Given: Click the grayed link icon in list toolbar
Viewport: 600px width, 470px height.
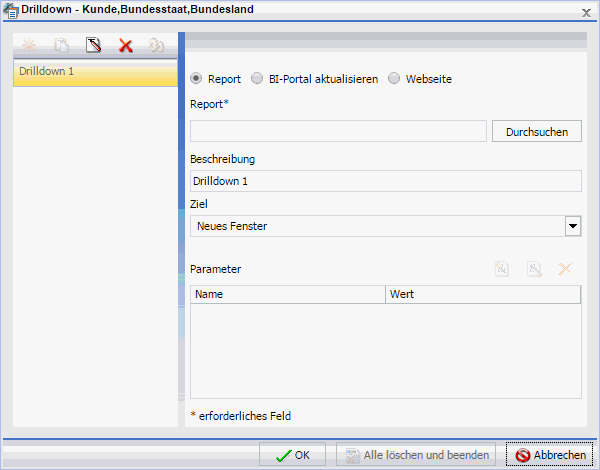Looking at the screenshot, I should (157, 46).
